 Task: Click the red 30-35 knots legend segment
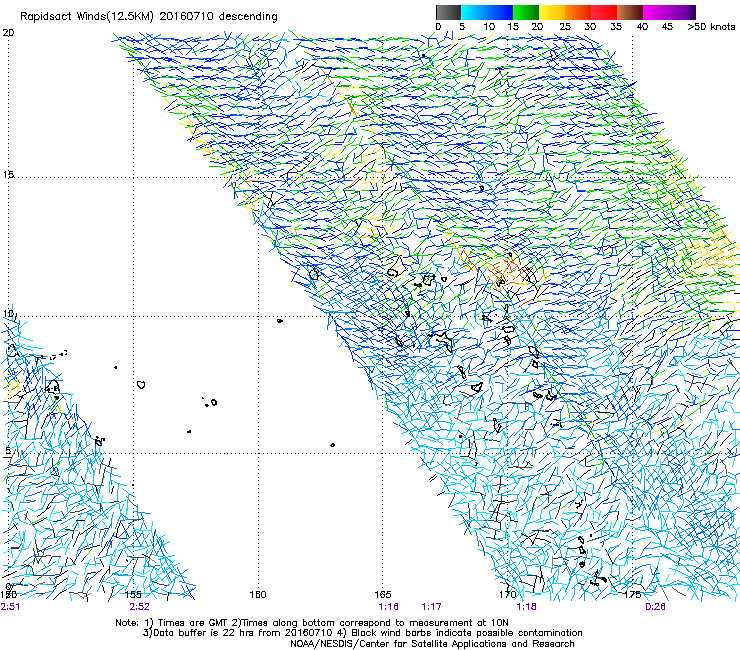click(x=604, y=12)
